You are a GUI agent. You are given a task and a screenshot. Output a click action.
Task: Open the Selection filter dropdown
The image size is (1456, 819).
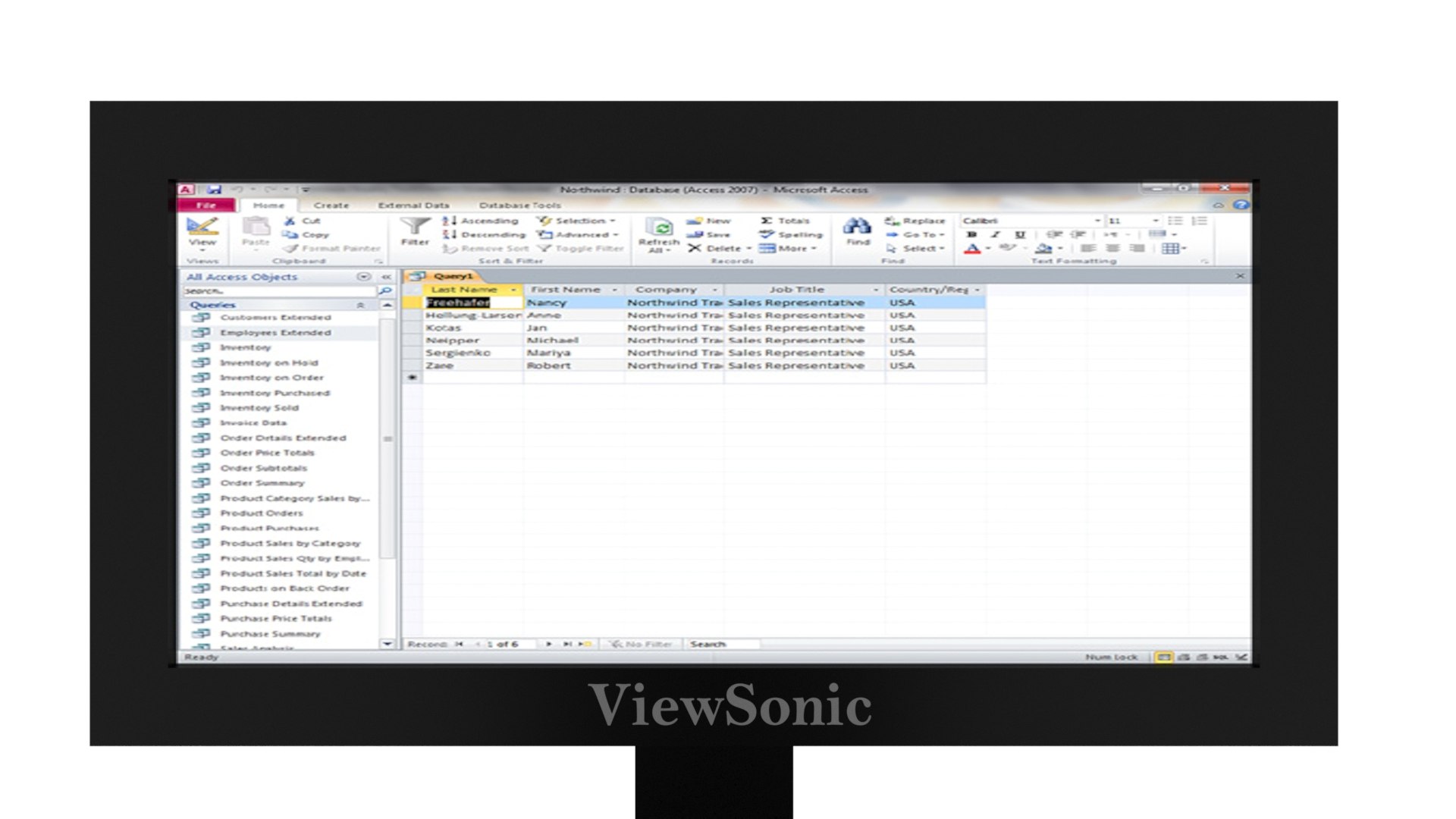pyautogui.click(x=576, y=221)
